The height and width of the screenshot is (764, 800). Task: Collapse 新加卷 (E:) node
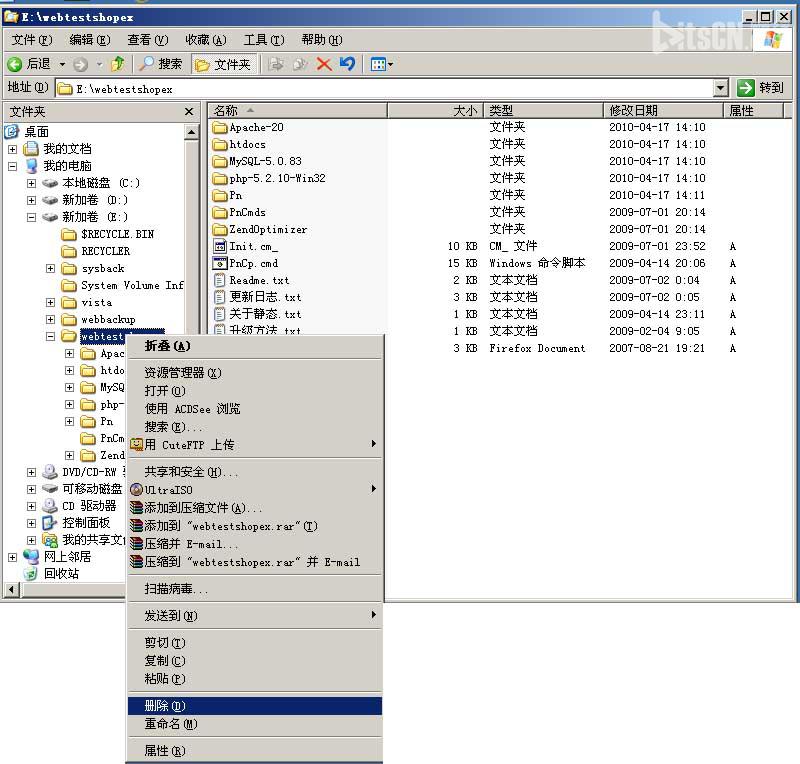click(32, 217)
